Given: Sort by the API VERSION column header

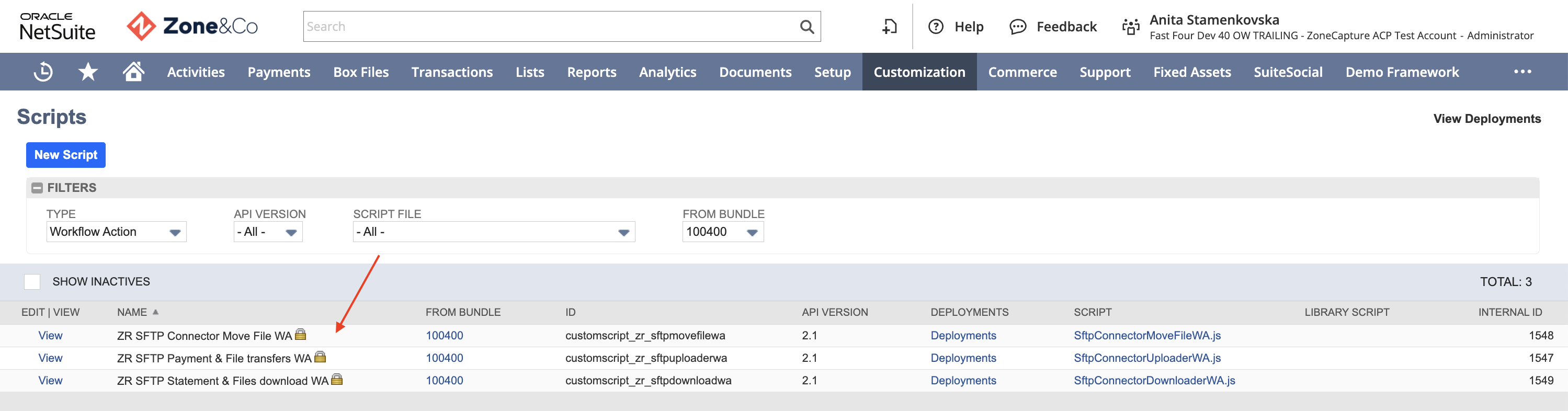Looking at the screenshot, I should click(835, 312).
